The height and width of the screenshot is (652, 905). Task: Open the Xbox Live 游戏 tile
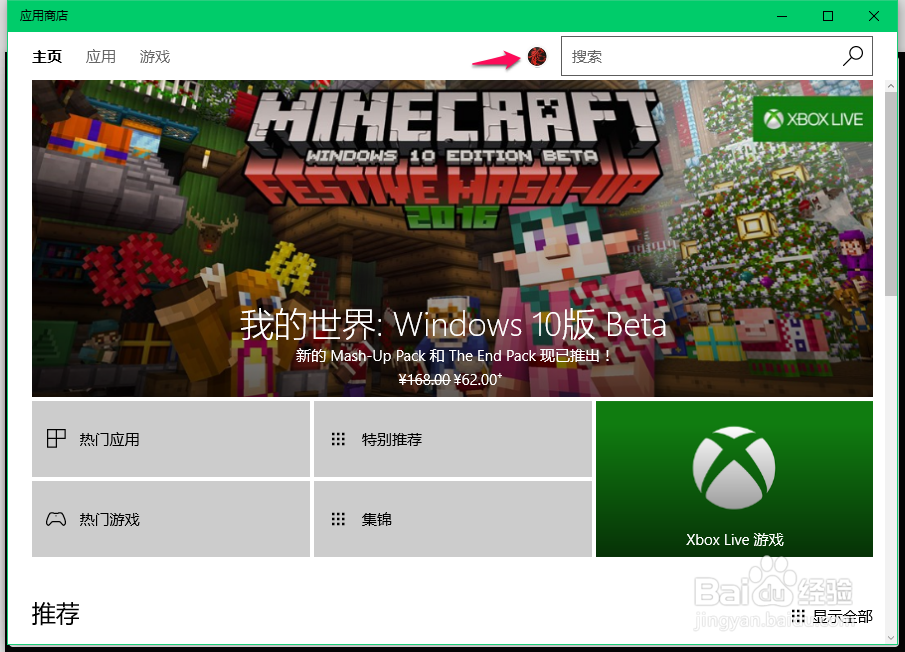tap(734, 479)
